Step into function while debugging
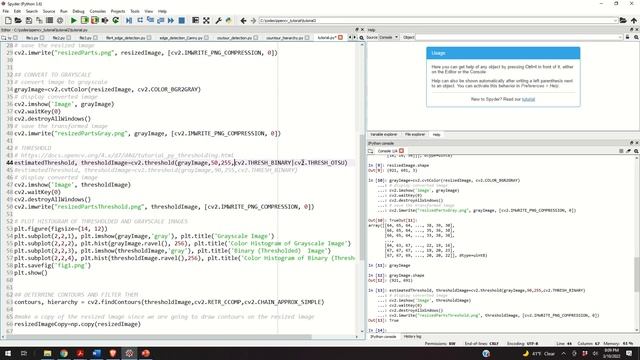The width and height of the screenshot is (640, 360). (x=150, y=20)
